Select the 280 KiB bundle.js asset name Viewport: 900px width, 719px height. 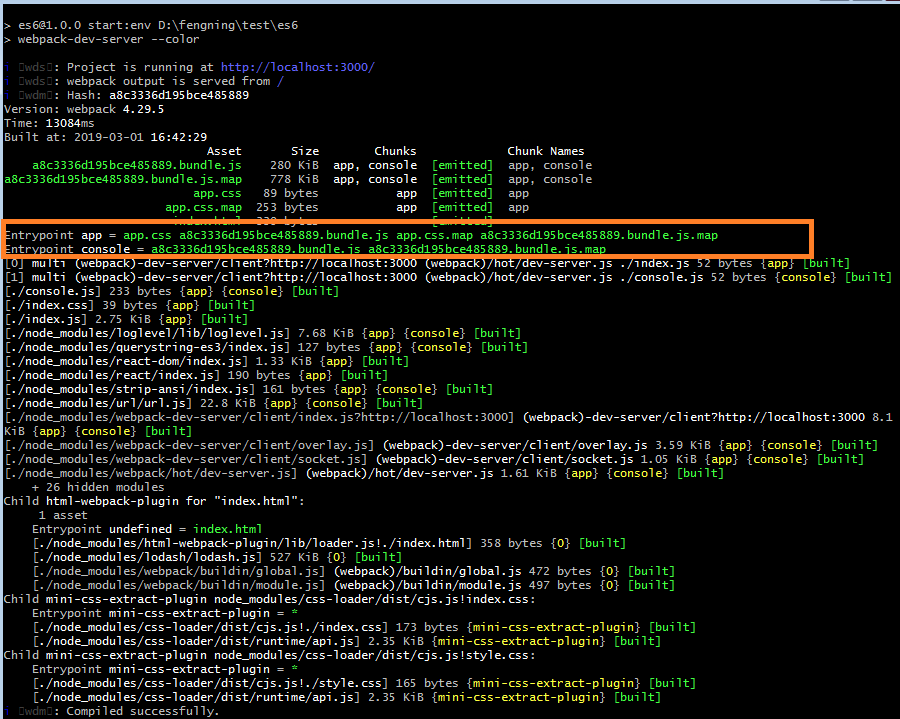pyautogui.click(x=137, y=165)
